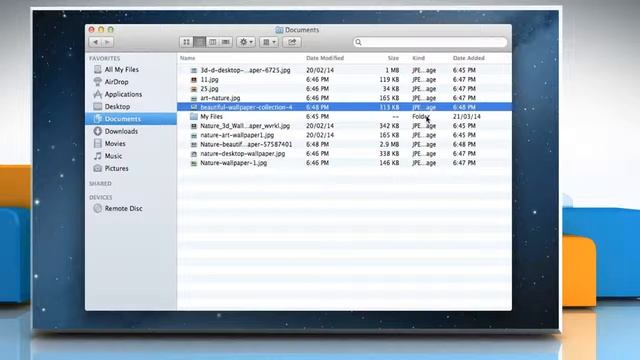Click the Desktop sidebar icon
This screenshot has width=640, height=360.
coord(98,107)
